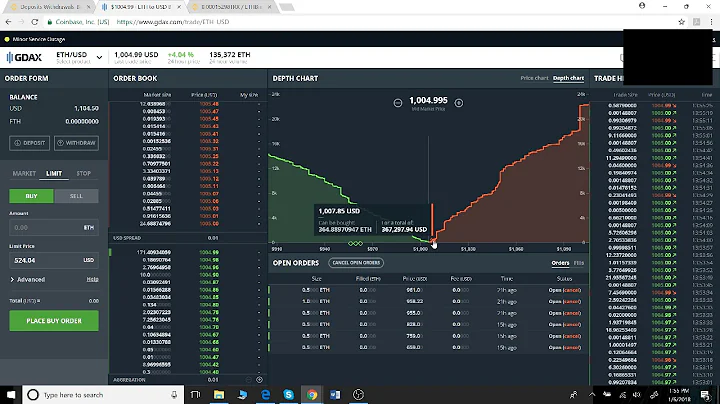The height and width of the screenshot is (404, 720).
Task: Open the Minor Service Outage notice
Action: 35,39
